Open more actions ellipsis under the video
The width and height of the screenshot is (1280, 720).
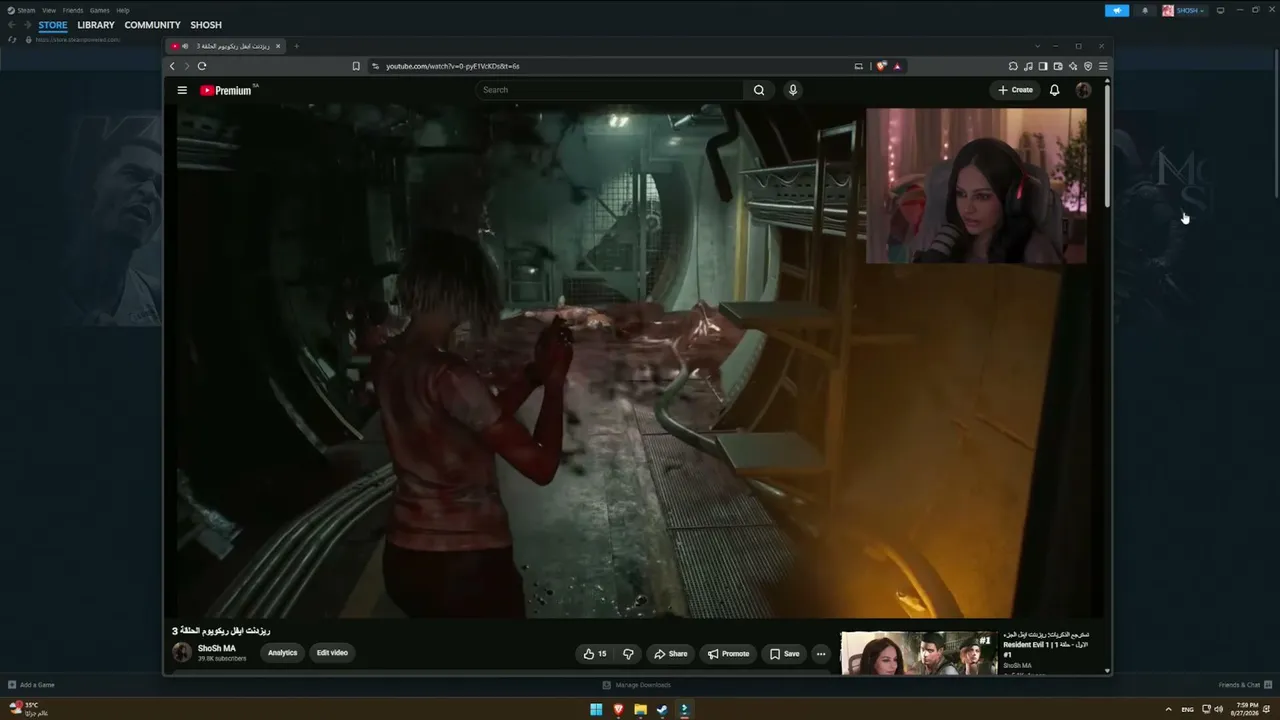pos(821,654)
